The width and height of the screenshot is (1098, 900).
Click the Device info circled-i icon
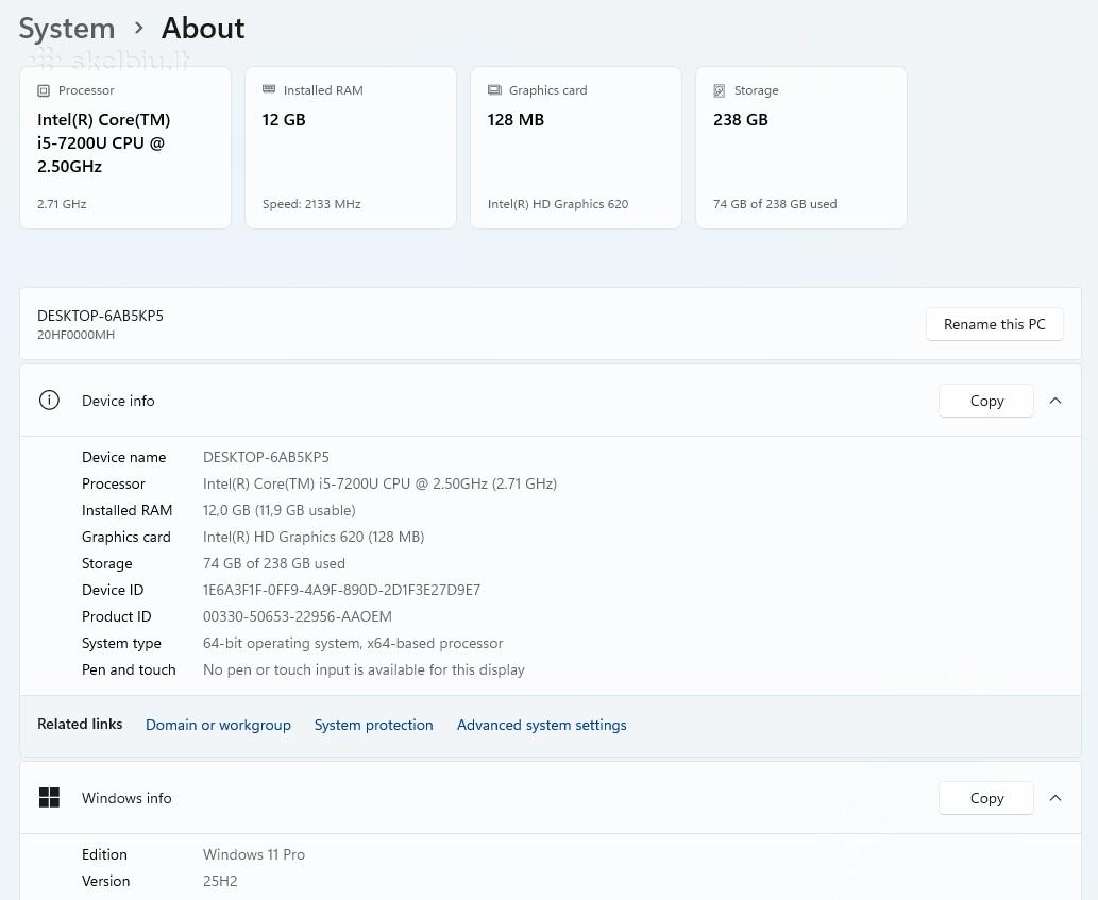pos(49,400)
